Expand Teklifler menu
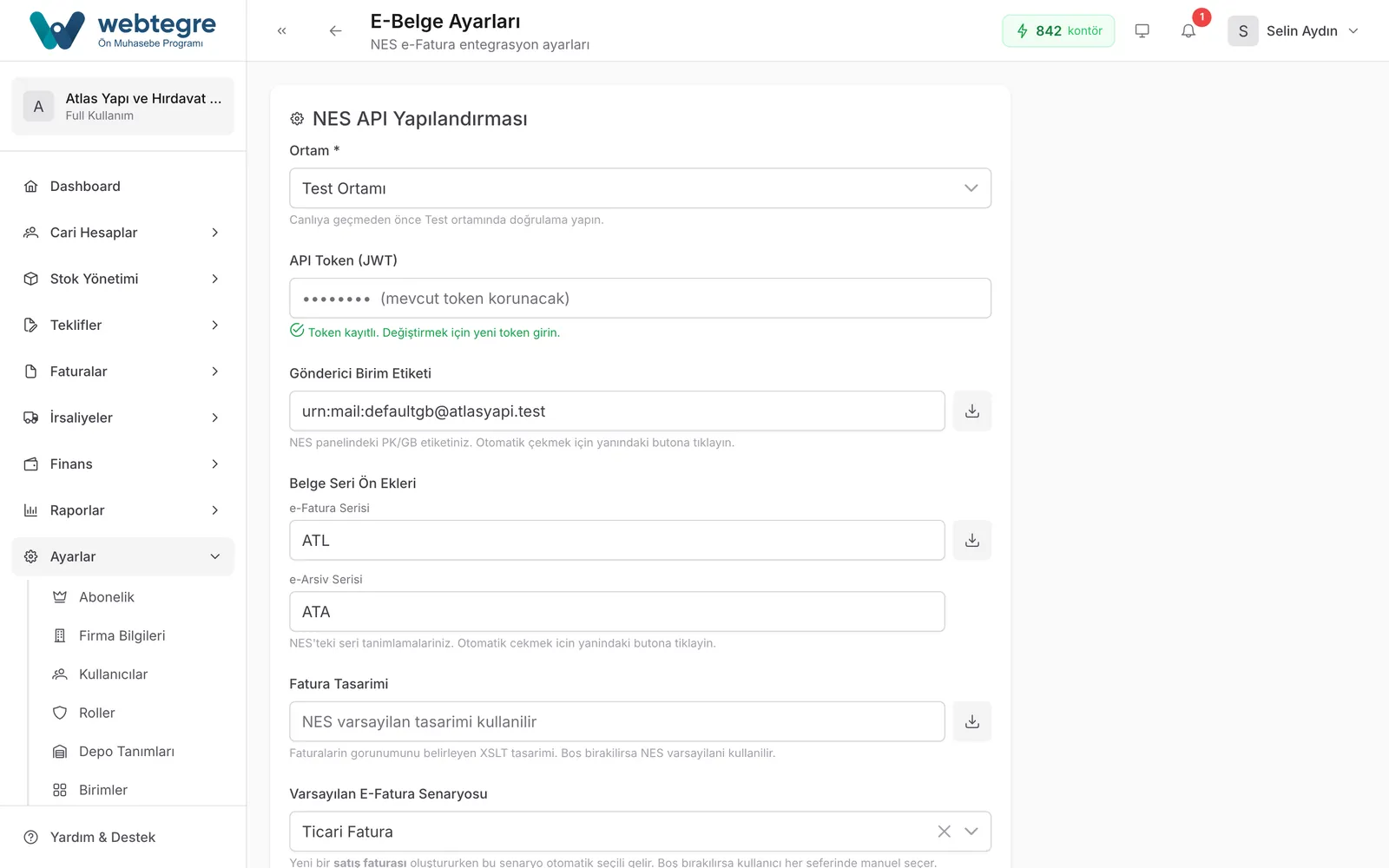This screenshot has height=868, width=1389. coord(122,325)
